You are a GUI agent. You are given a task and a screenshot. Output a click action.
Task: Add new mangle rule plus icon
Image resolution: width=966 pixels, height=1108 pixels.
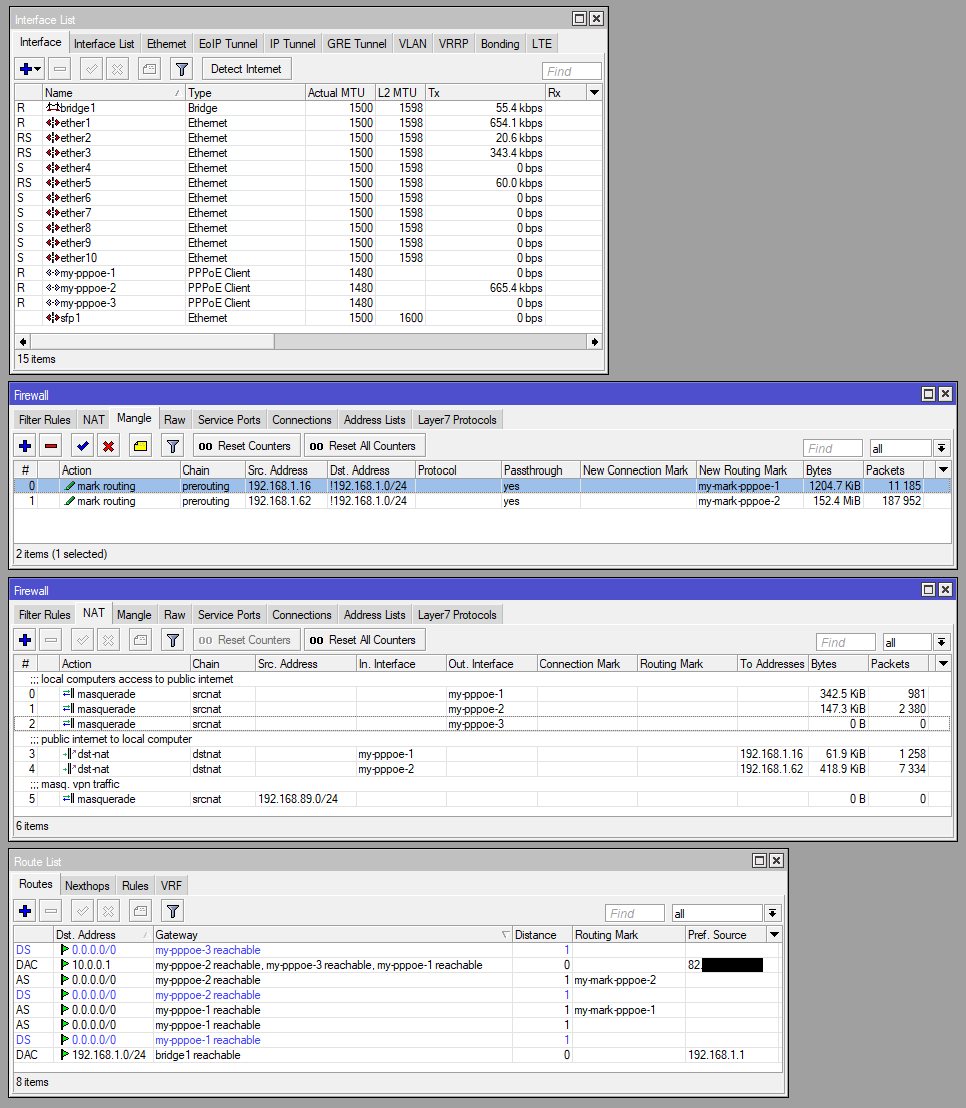25,446
